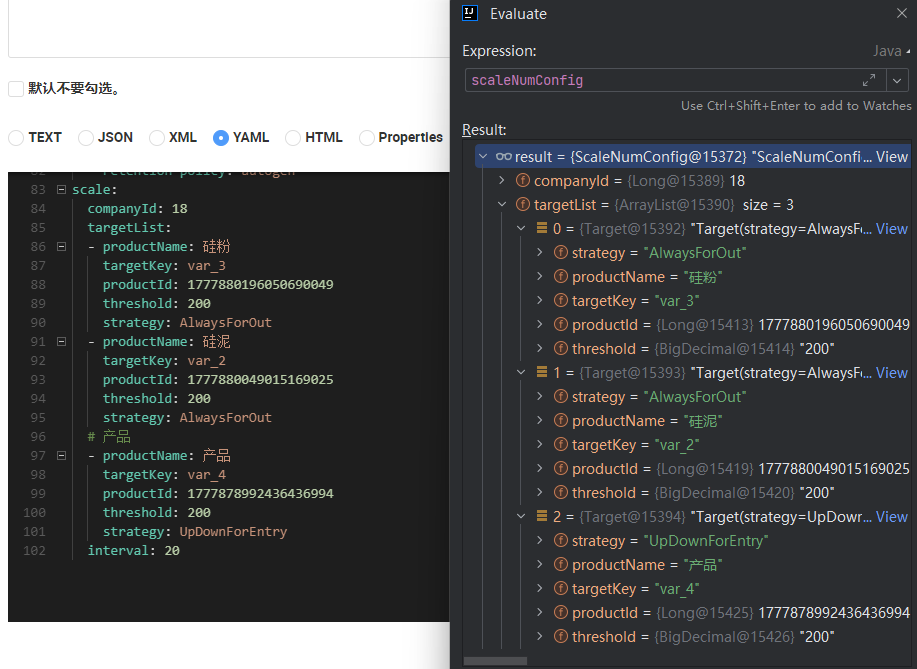Screen dimensions: 917x669
Task: Open the Java language selector
Action: point(891,51)
